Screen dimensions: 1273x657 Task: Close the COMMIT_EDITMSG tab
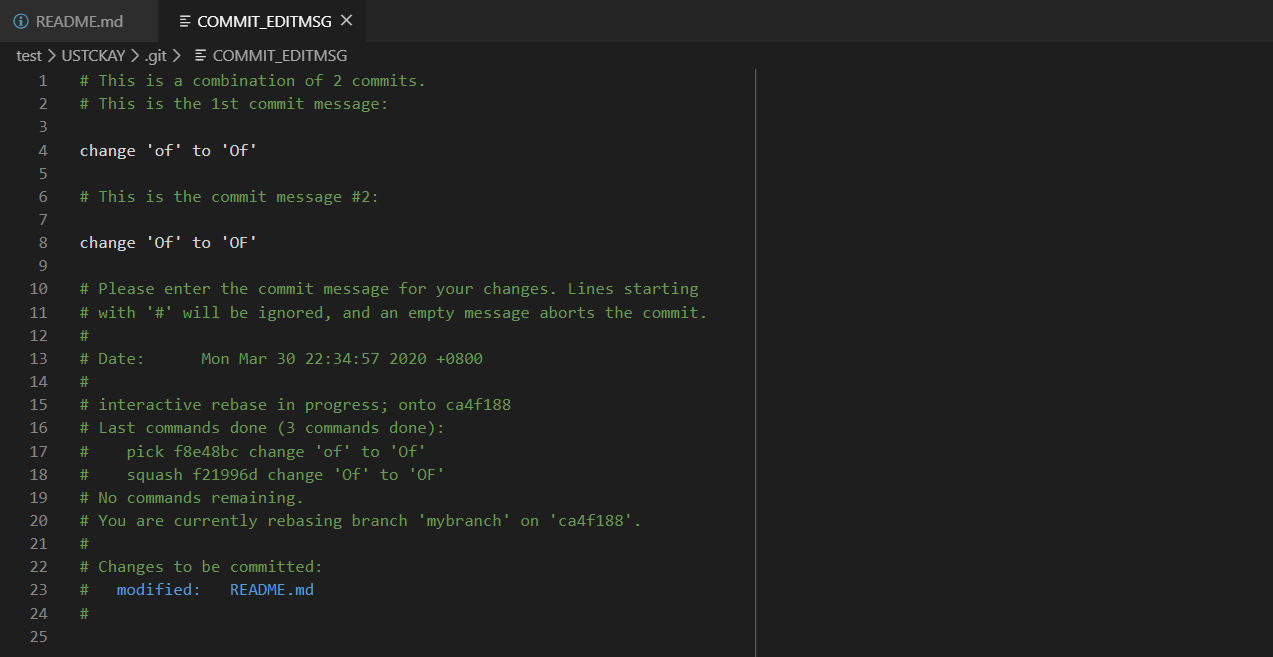tap(346, 20)
